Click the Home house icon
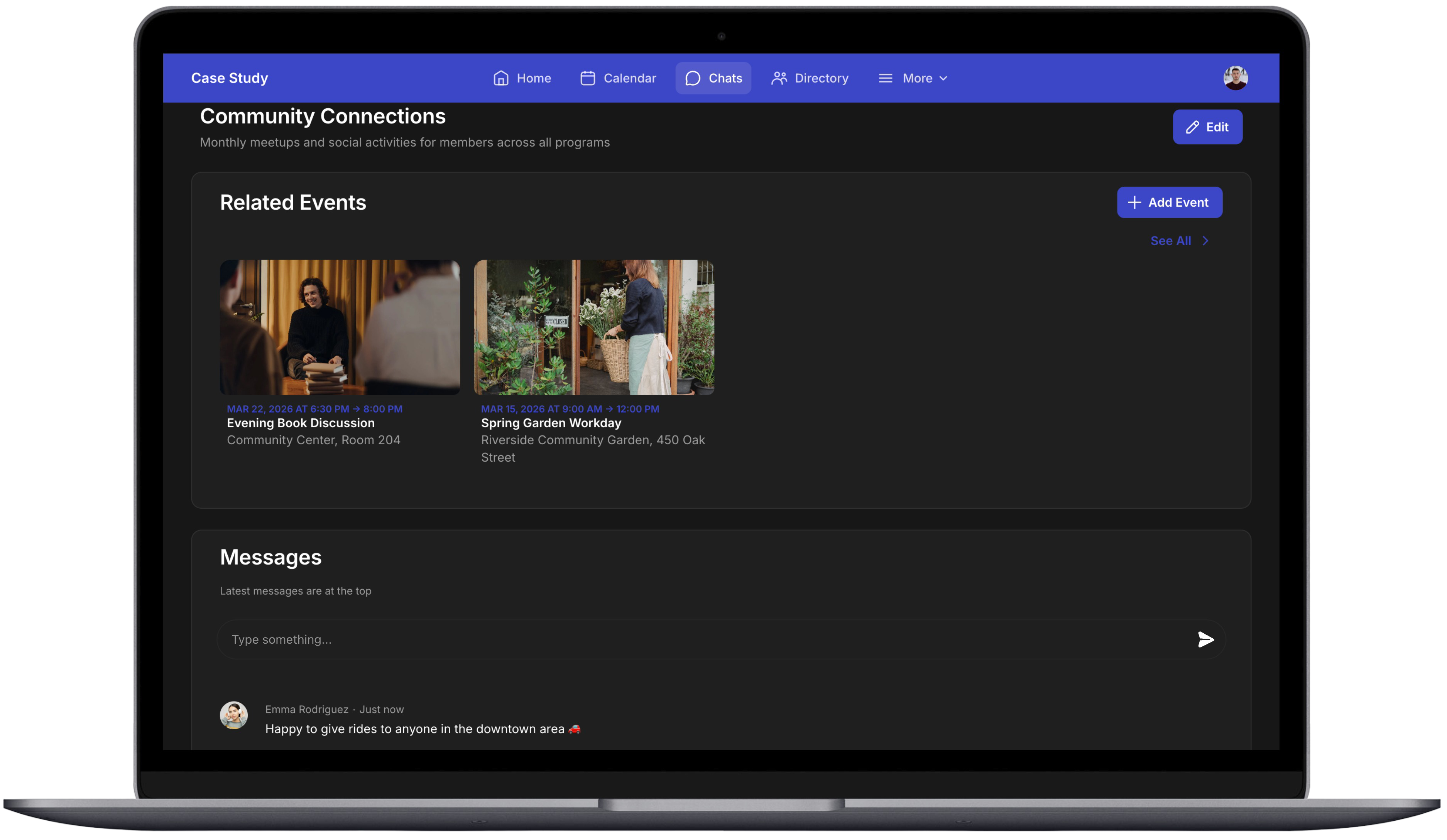This screenshot has height=840, width=1447. (501, 78)
